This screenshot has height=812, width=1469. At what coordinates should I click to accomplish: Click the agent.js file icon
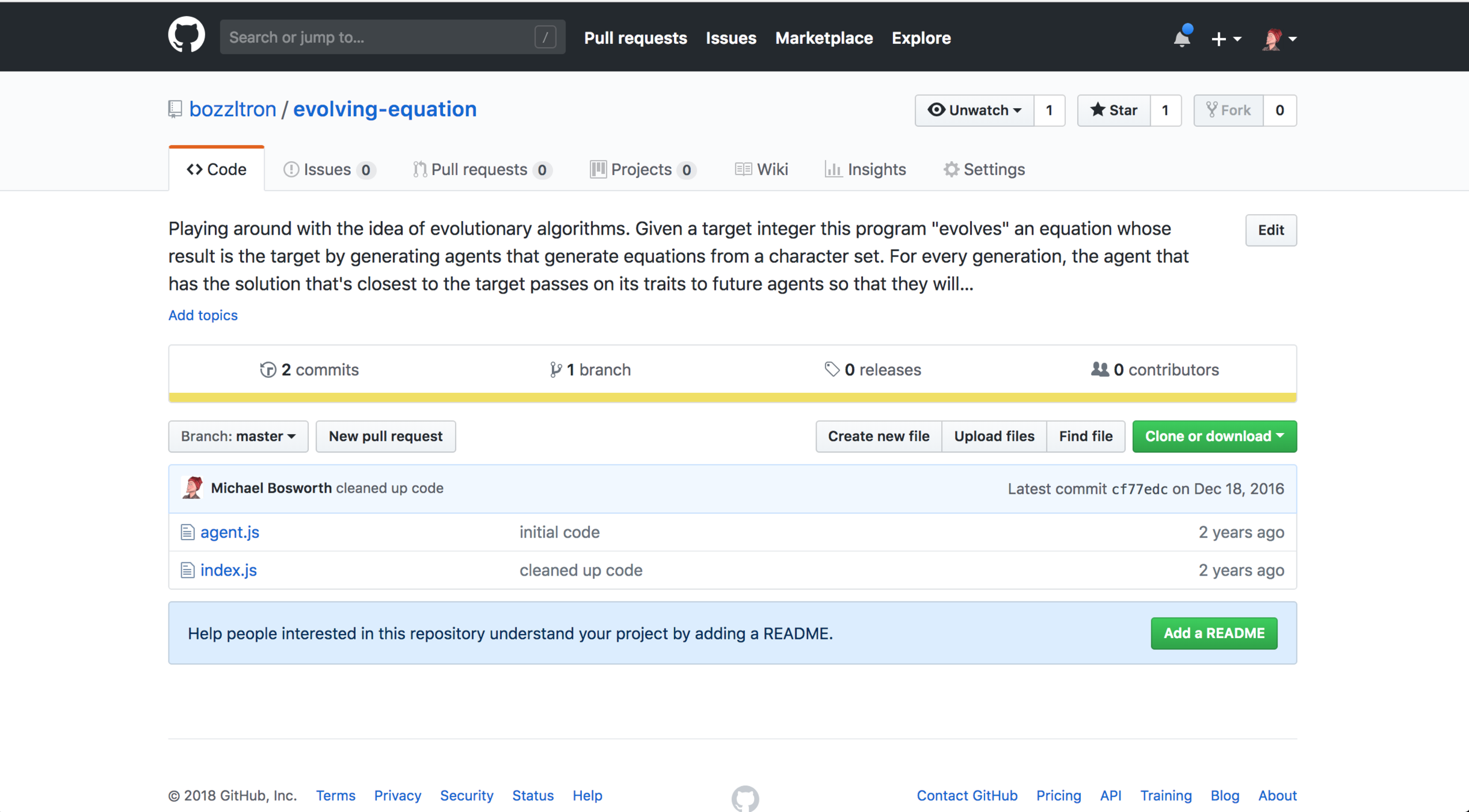187,532
